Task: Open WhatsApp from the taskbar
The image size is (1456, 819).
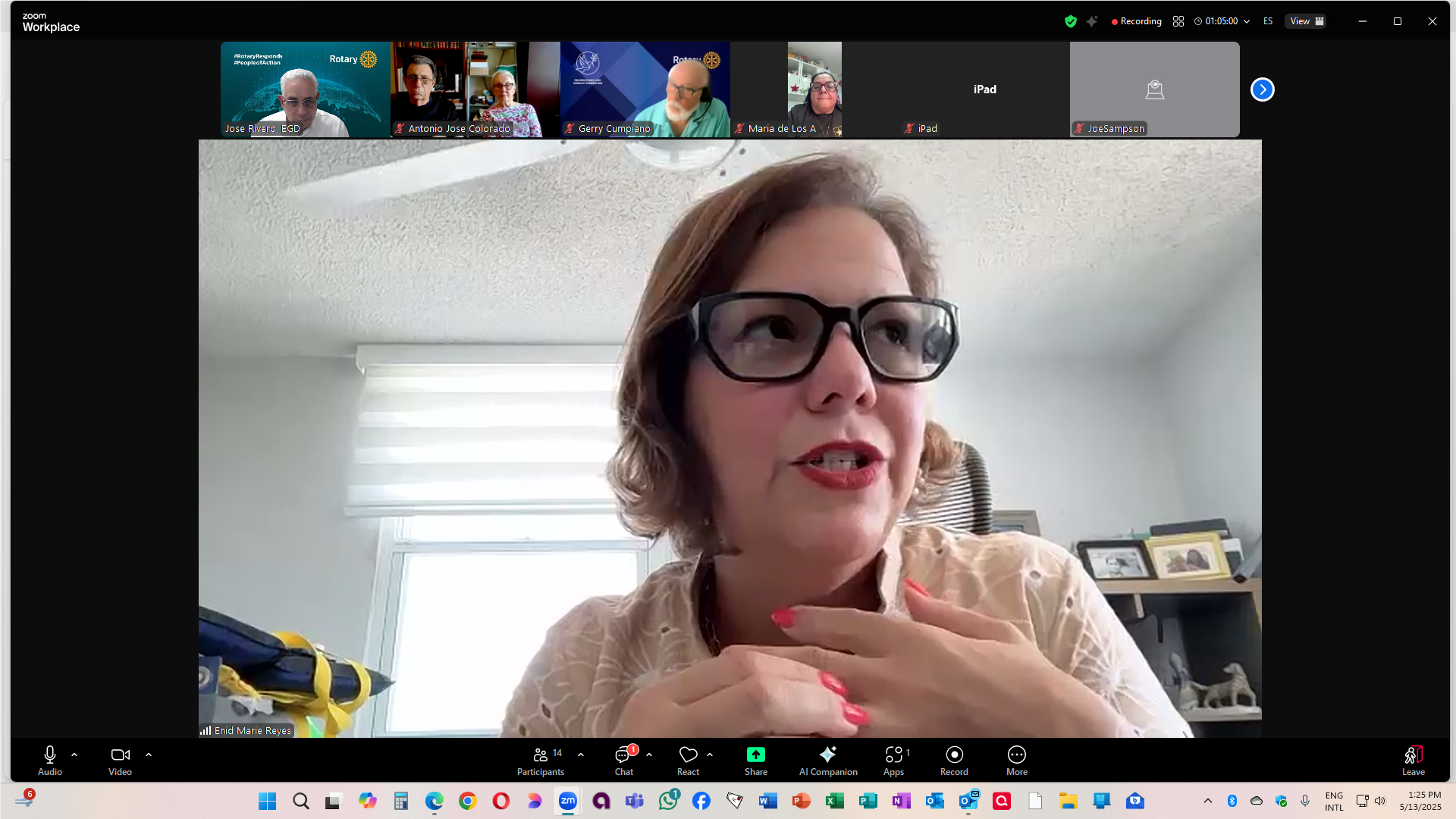Action: click(x=668, y=801)
